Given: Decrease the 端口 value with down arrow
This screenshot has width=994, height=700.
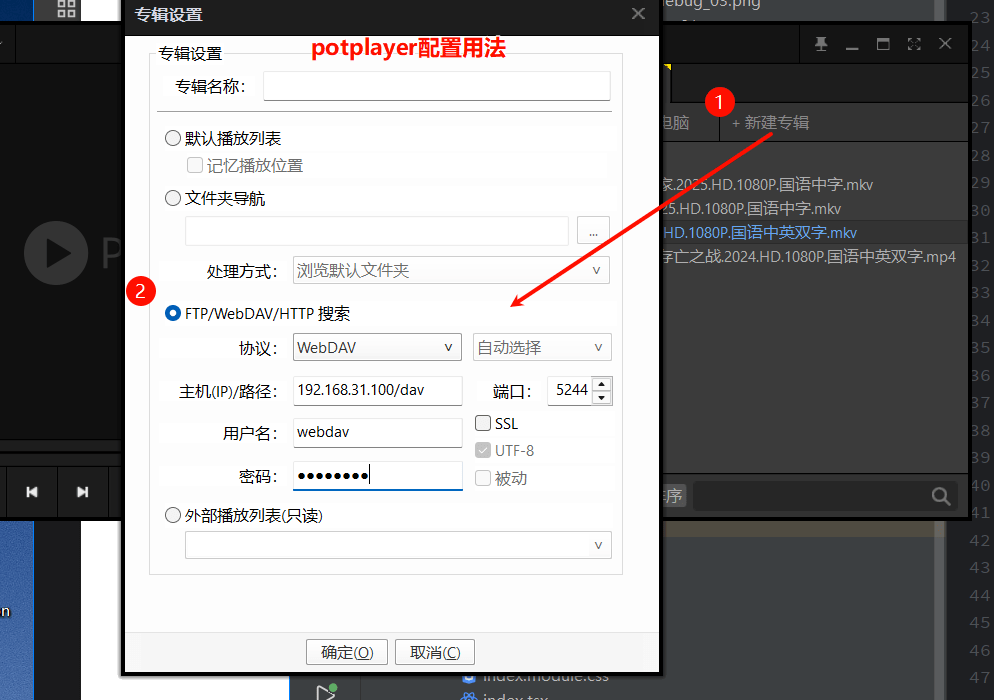Looking at the screenshot, I should (602, 398).
